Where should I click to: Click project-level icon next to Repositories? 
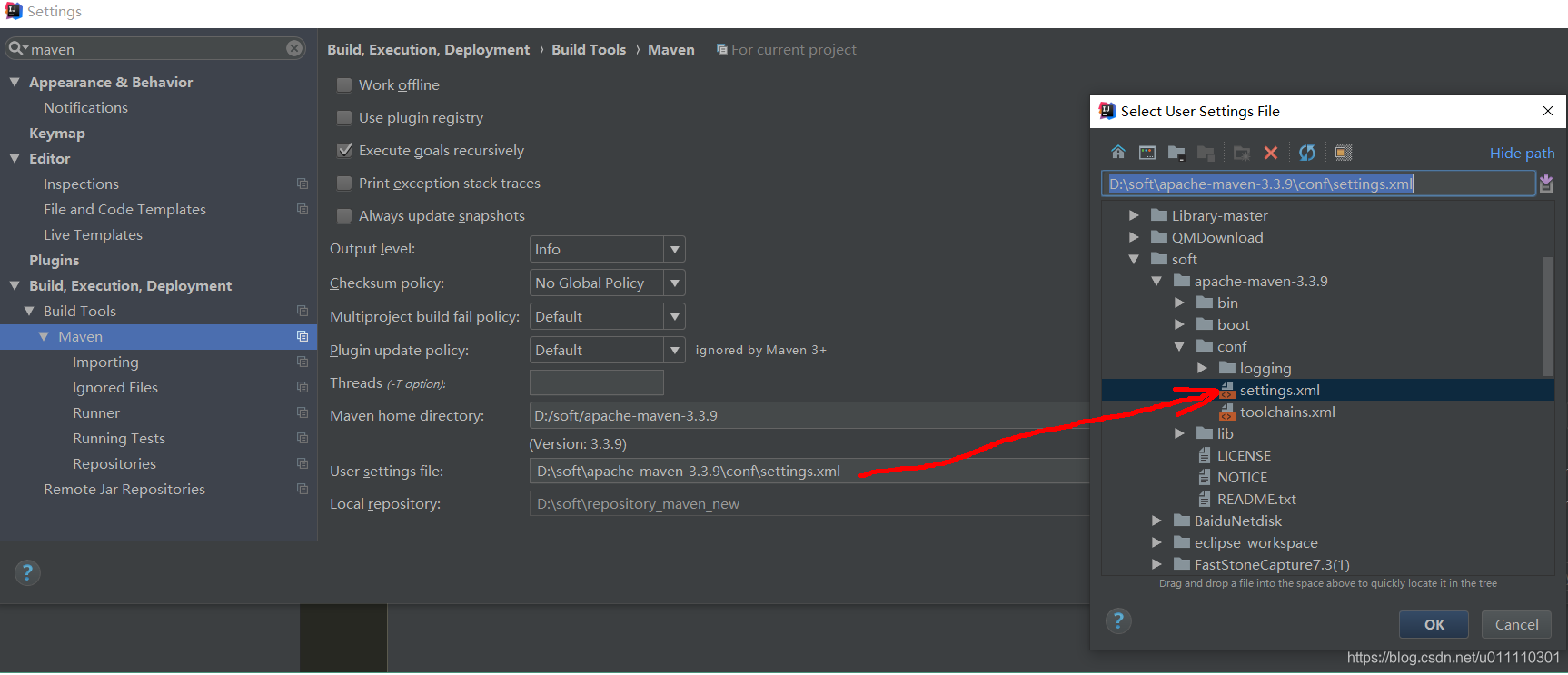303,463
